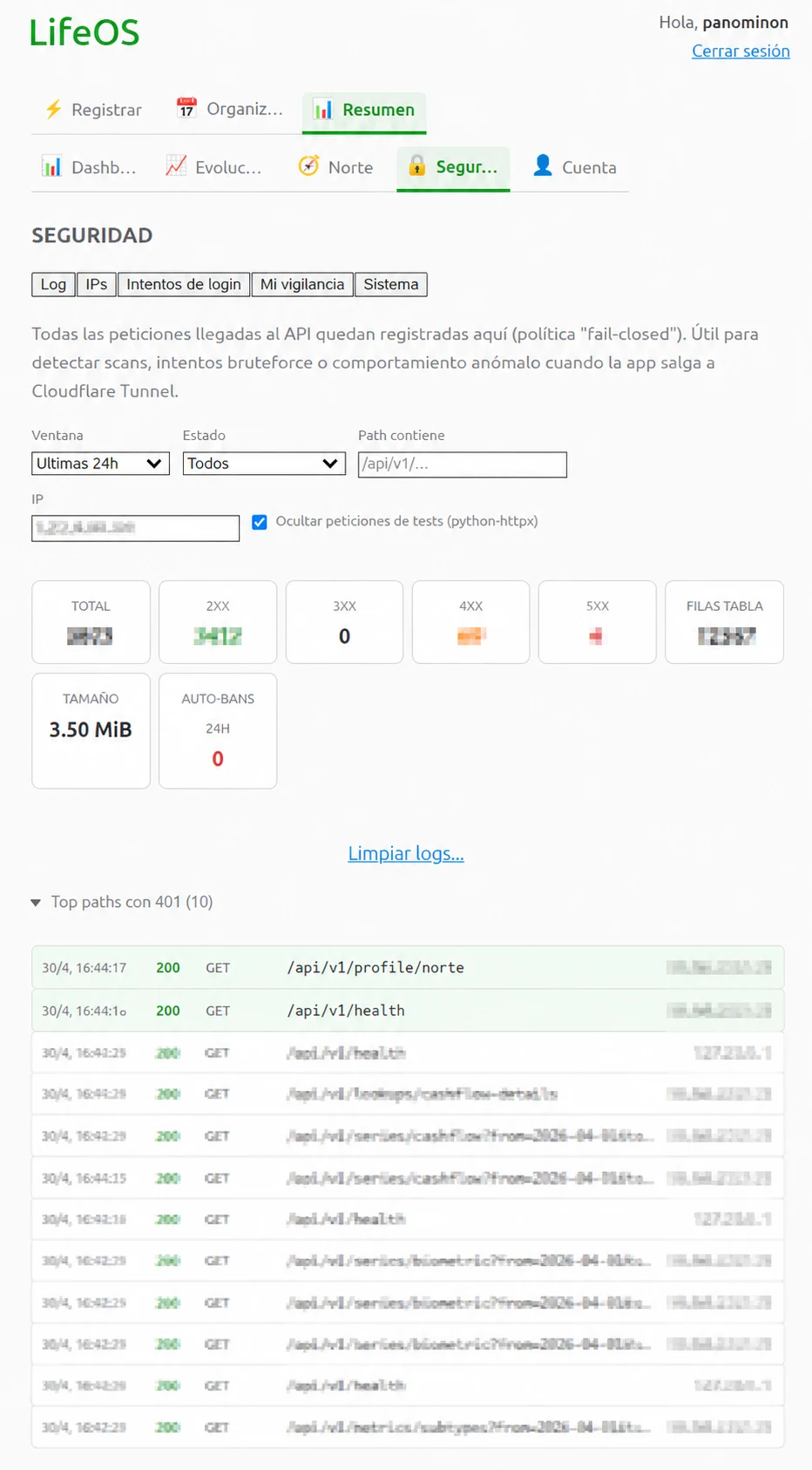Screen dimensions: 812x1470
Task: Click the line chart icon beside Evoluc...
Action: (x=176, y=166)
